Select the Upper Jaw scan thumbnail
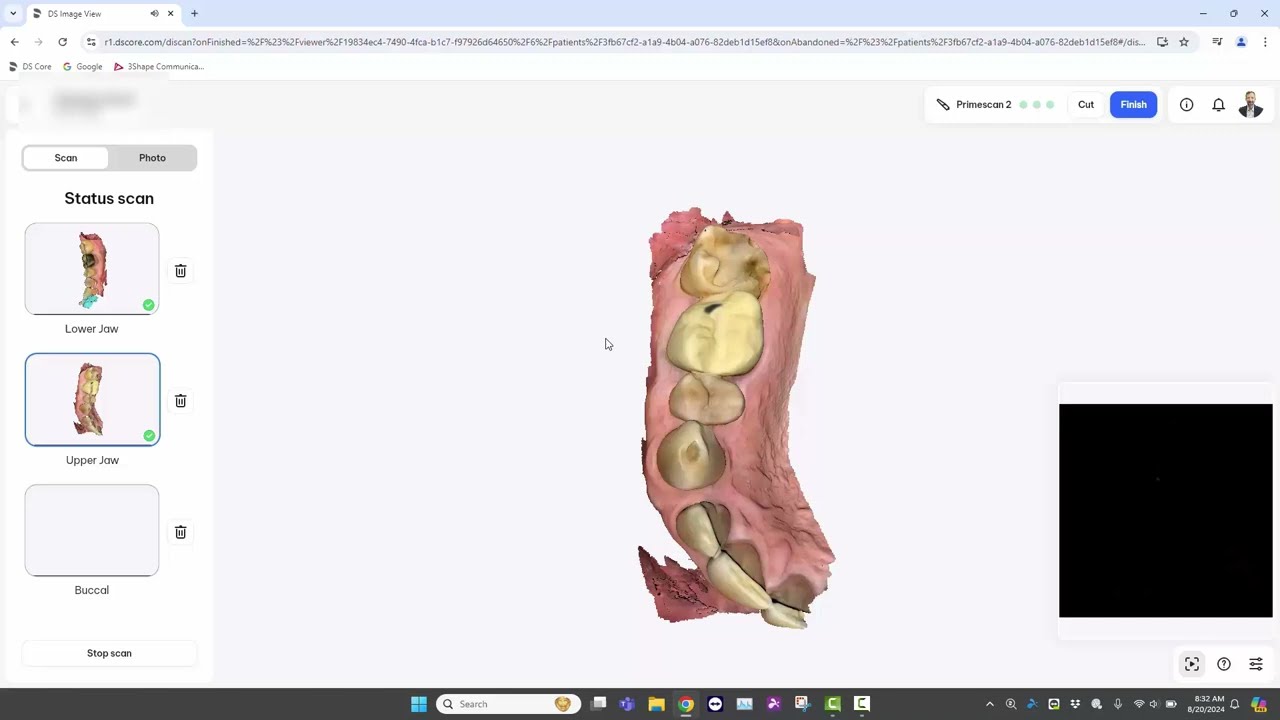 point(92,399)
